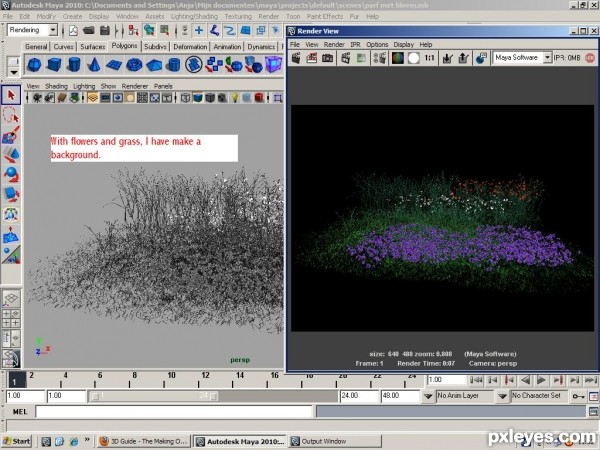Create a polygon sphere from the shelf
Viewport: 600px width, 450px height.
pyautogui.click(x=34, y=65)
